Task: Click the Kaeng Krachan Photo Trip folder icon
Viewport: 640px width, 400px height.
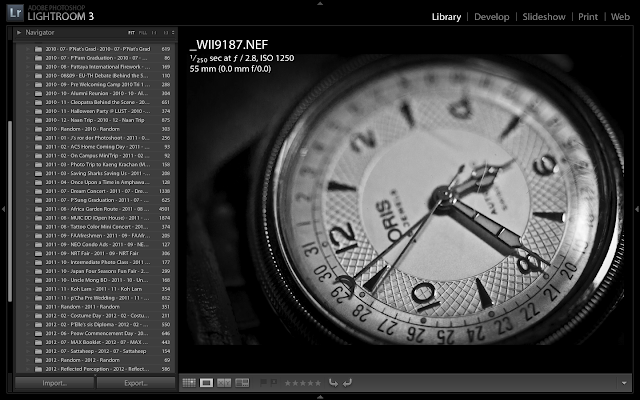Action: (38, 164)
